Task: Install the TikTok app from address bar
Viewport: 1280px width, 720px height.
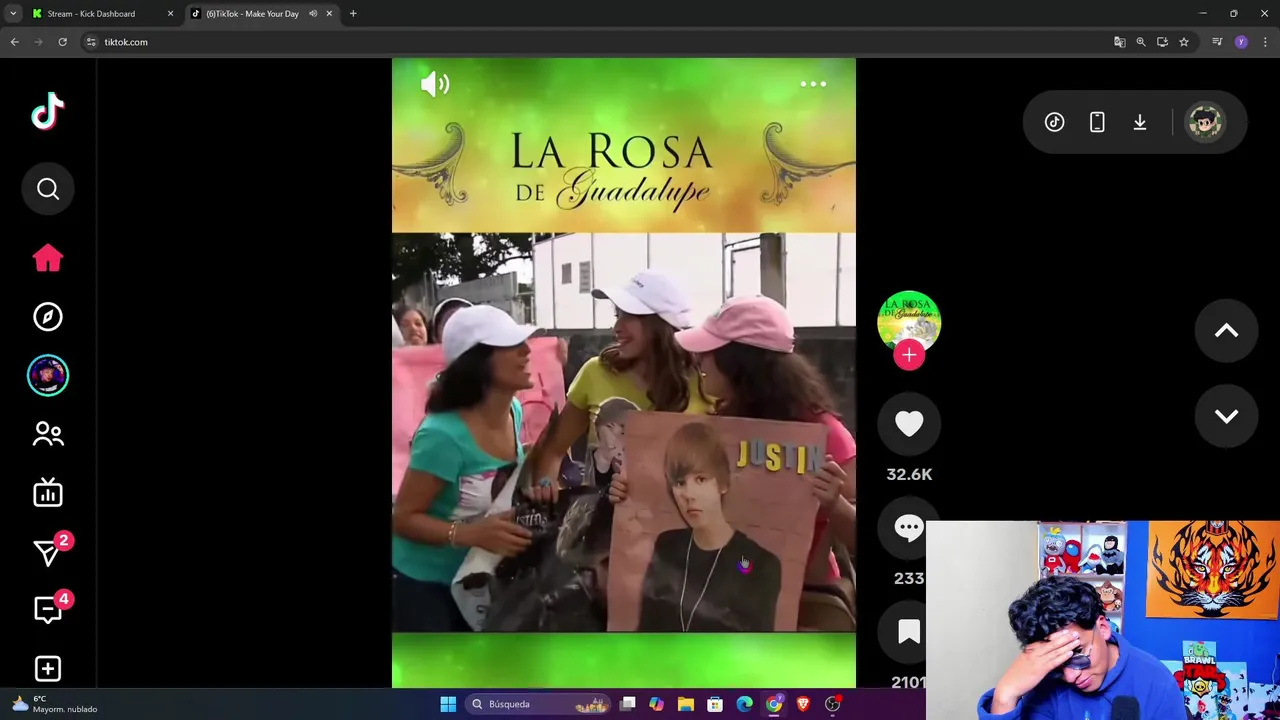Action: 1162,42
